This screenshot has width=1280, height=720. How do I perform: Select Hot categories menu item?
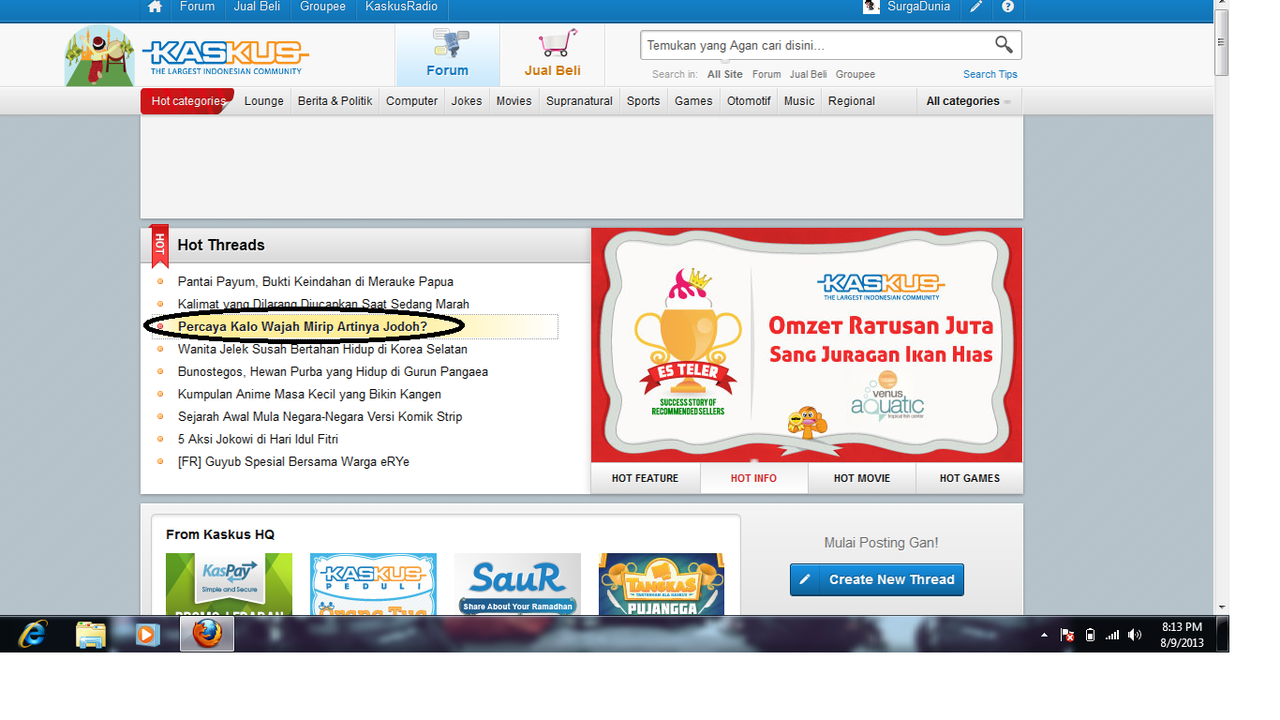(188, 101)
